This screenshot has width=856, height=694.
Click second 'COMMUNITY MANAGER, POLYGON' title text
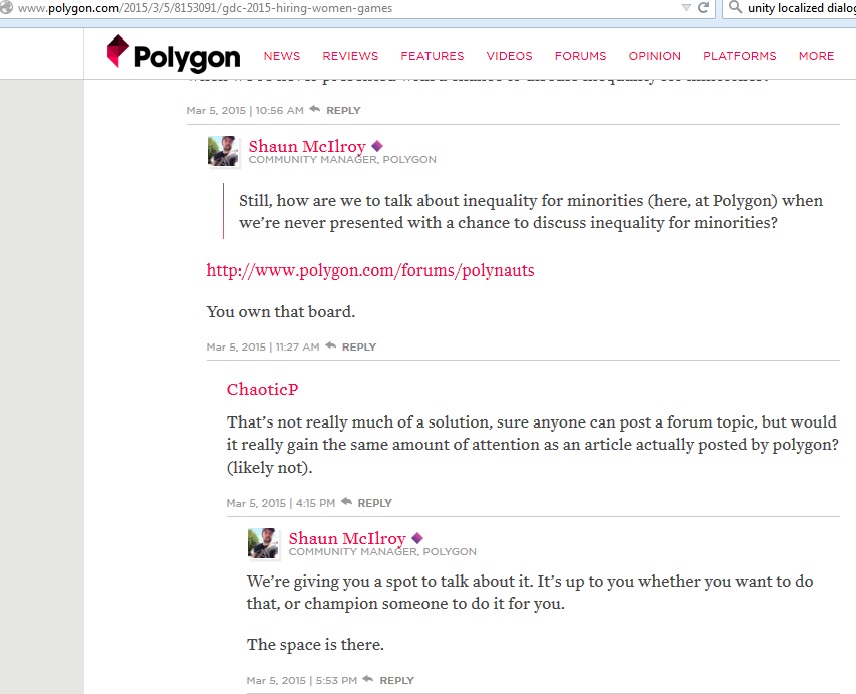pyautogui.click(x=382, y=551)
